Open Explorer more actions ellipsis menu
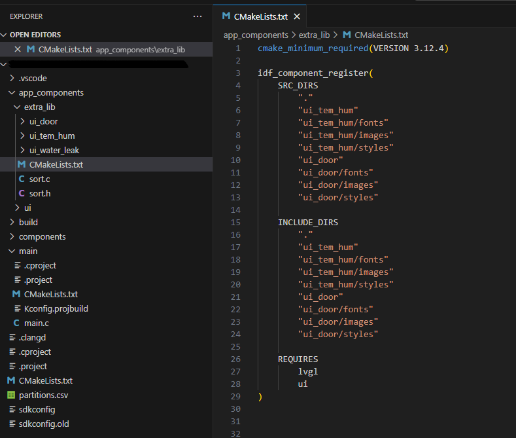Image resolution: width=516 pixels, height=438 pixels. tap(197, 16)
